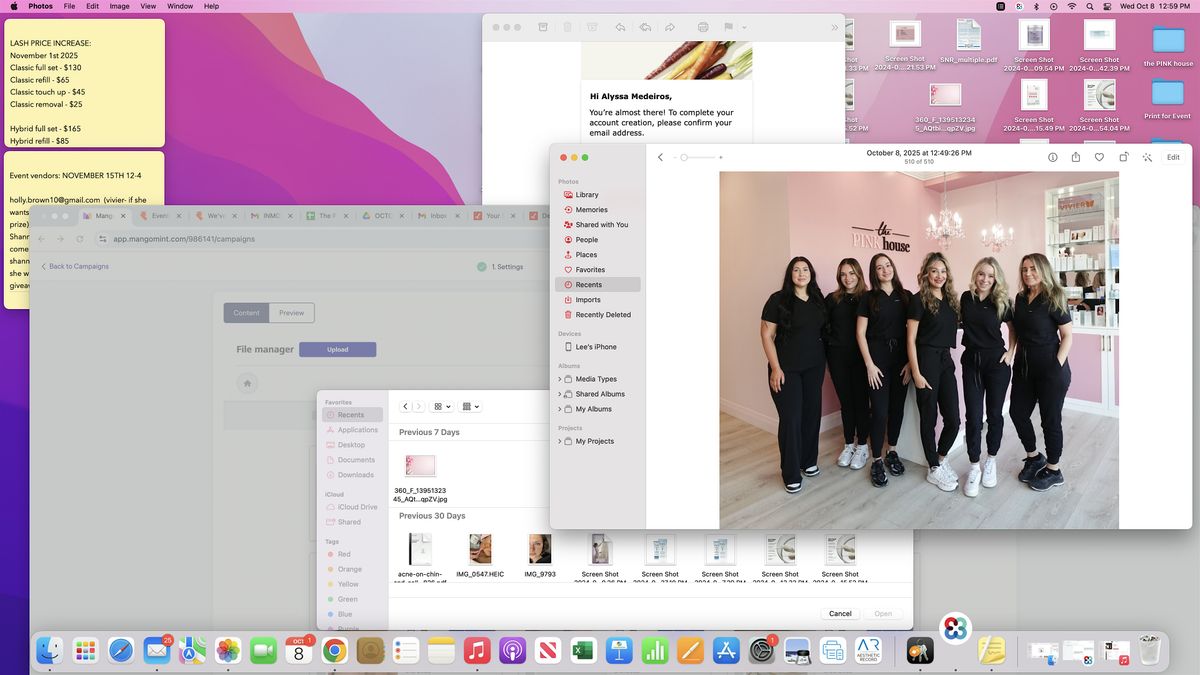Click the Auto Enhance magic wand icon
This screenshot has width=1200, height=675.
tap(1146, 157)
